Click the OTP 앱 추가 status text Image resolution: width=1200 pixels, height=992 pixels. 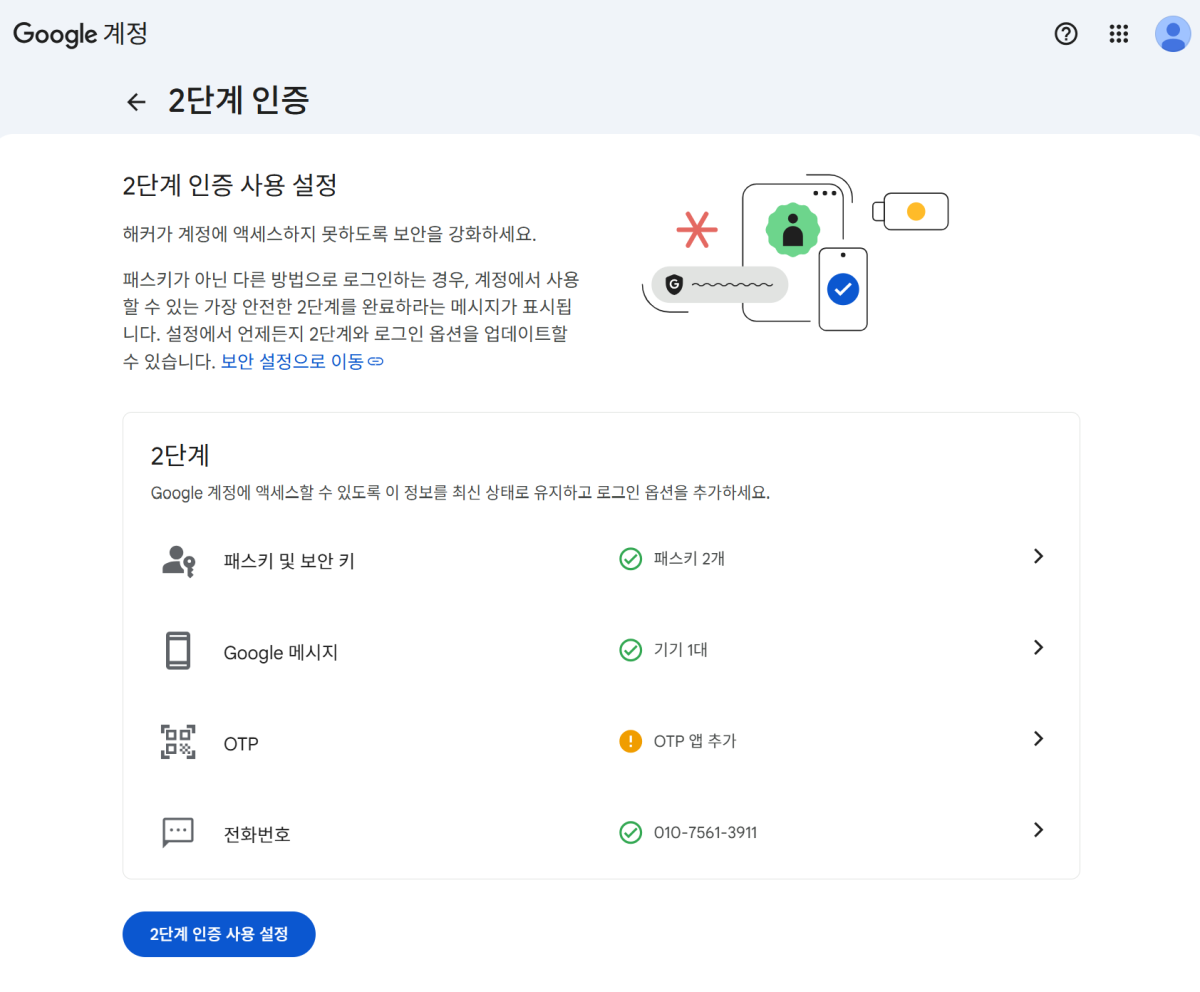point(695,741)
